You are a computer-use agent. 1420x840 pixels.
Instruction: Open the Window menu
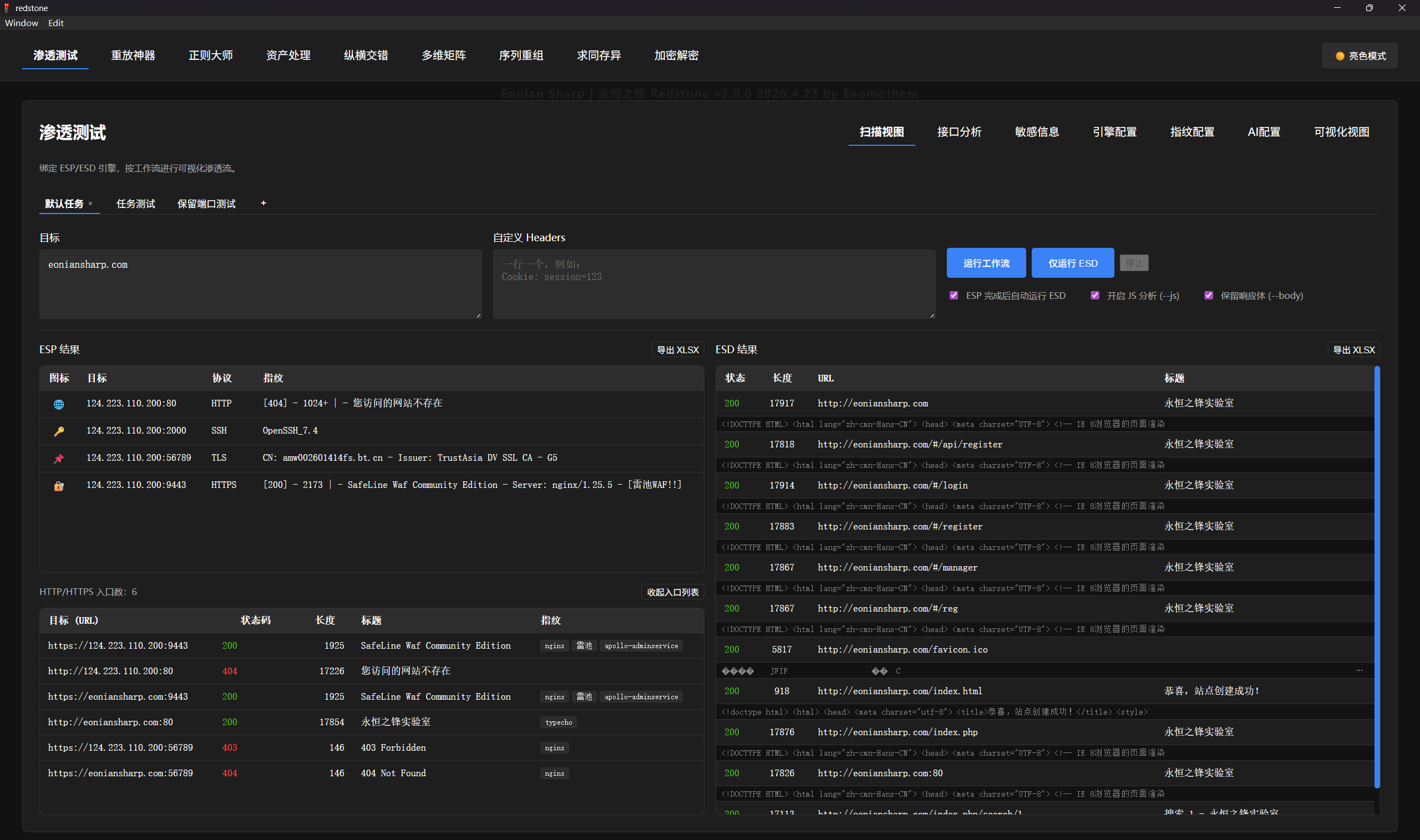pyautogui.click(x=22, y=23)
